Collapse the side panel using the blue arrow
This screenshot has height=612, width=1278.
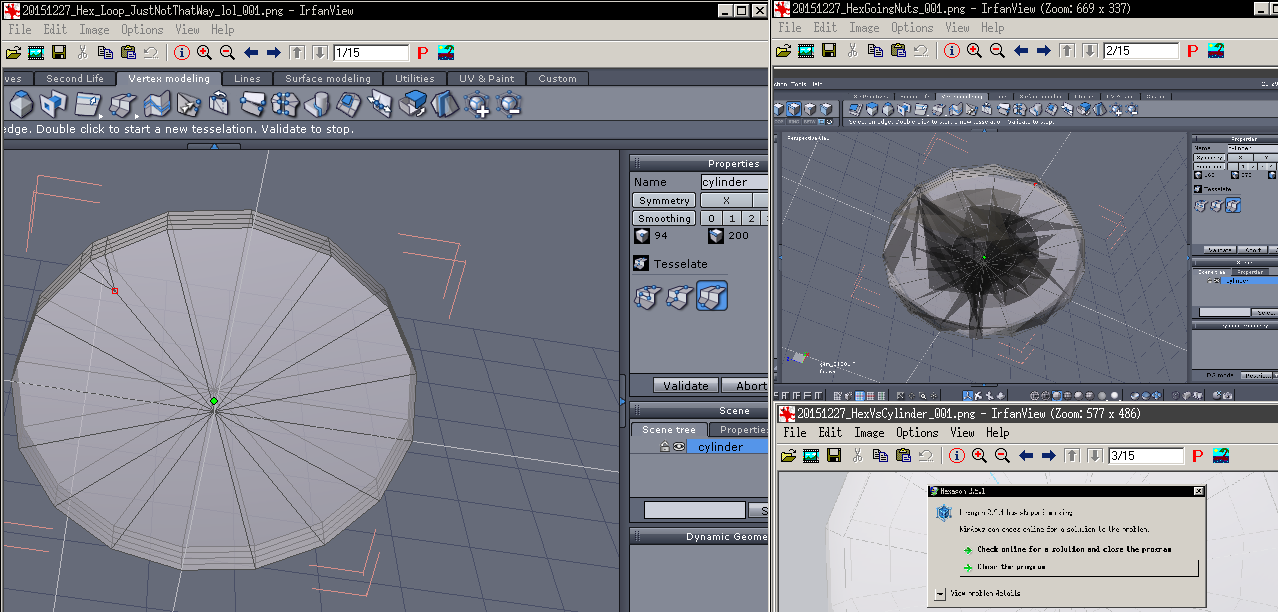[x=623, y=401]
